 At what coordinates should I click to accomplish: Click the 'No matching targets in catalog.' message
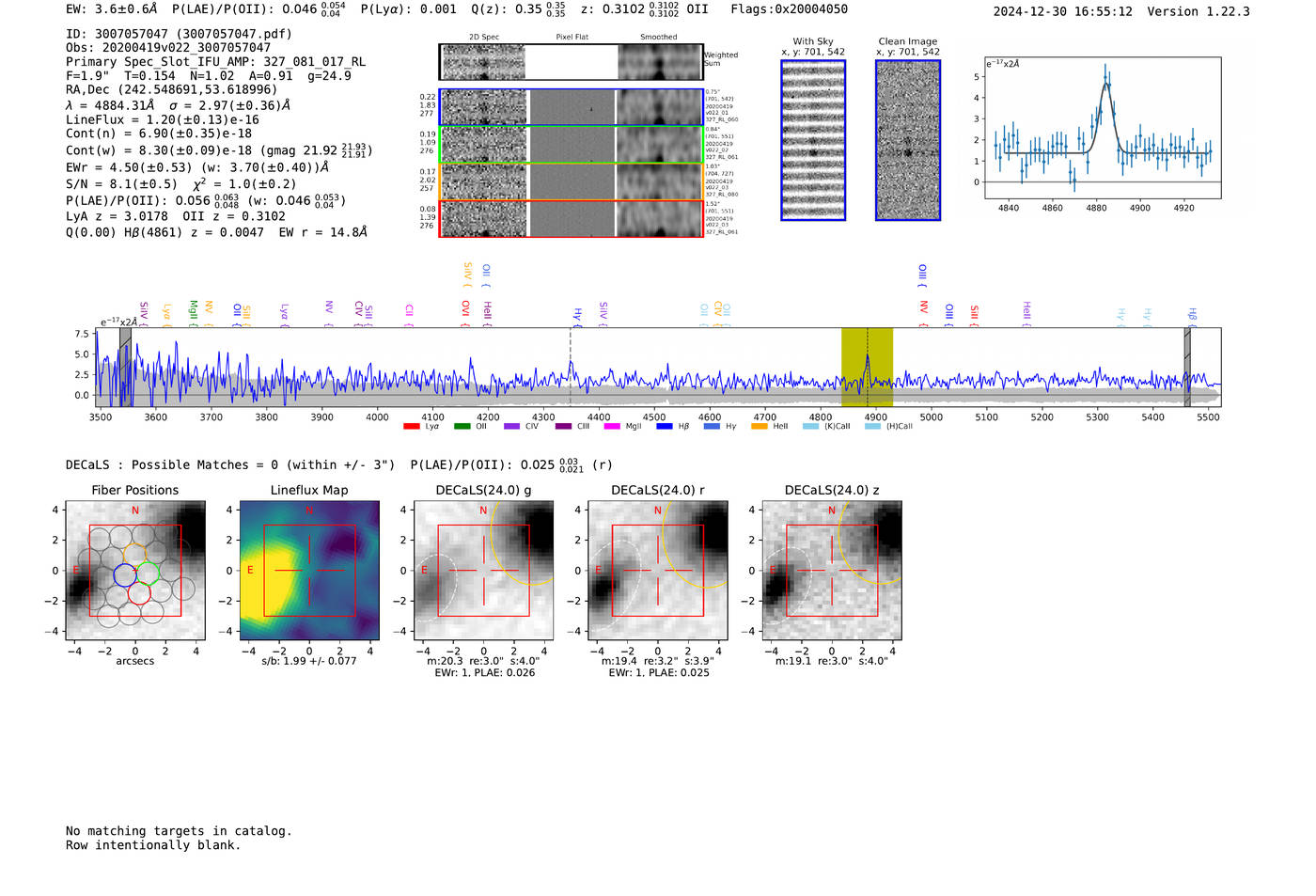pos(179,831)
